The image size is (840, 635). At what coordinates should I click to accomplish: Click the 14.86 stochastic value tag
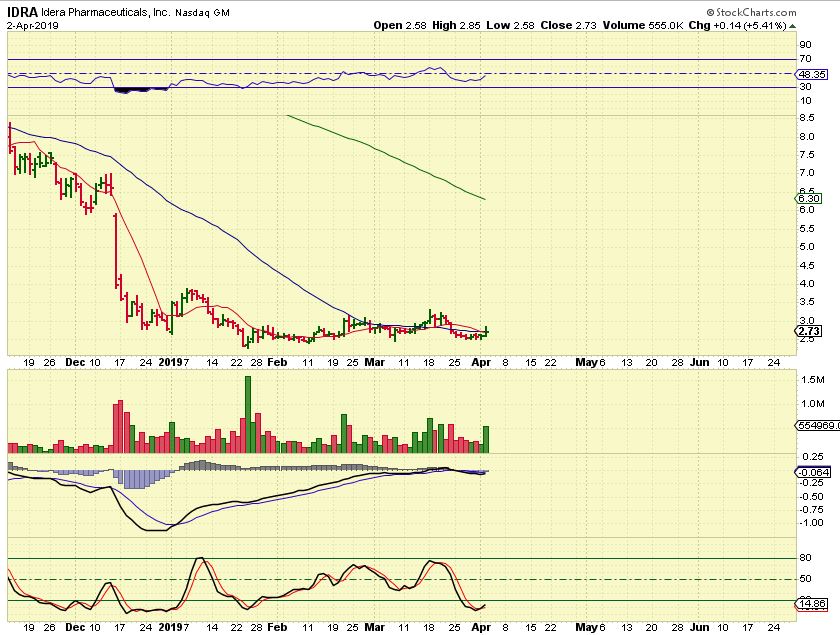812,604
